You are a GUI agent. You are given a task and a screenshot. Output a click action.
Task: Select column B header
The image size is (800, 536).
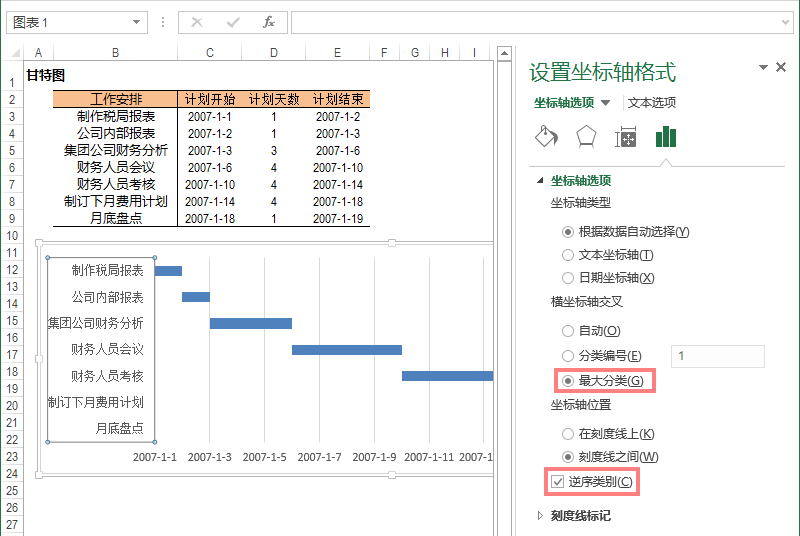[115, 53]
